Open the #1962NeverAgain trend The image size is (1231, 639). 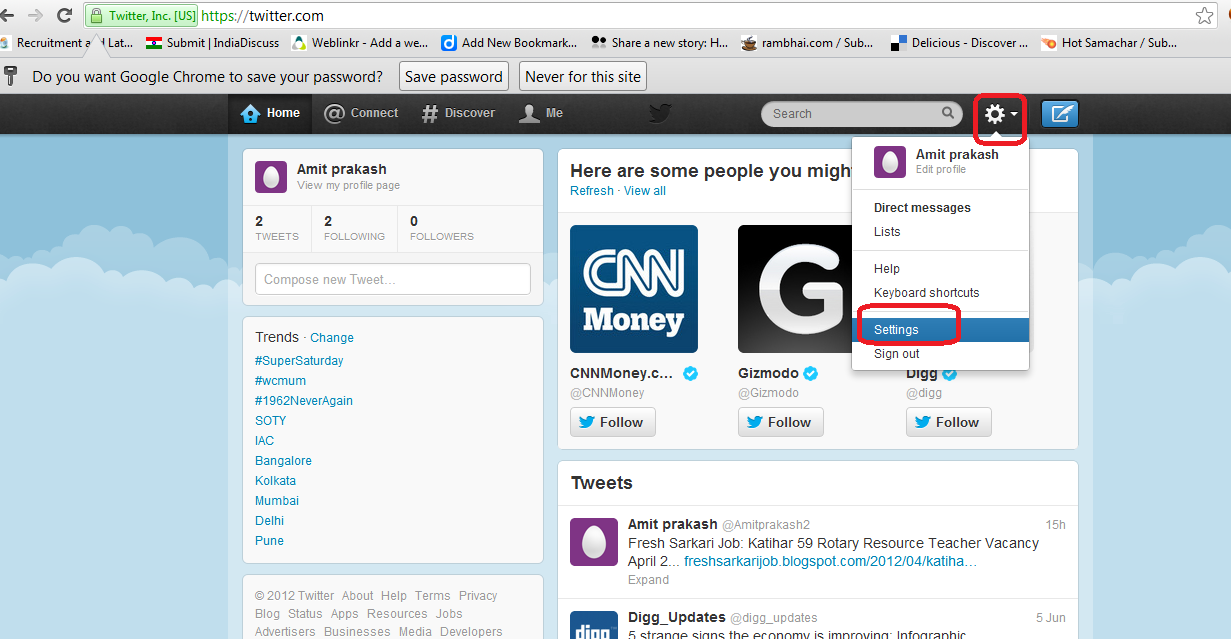304,401
